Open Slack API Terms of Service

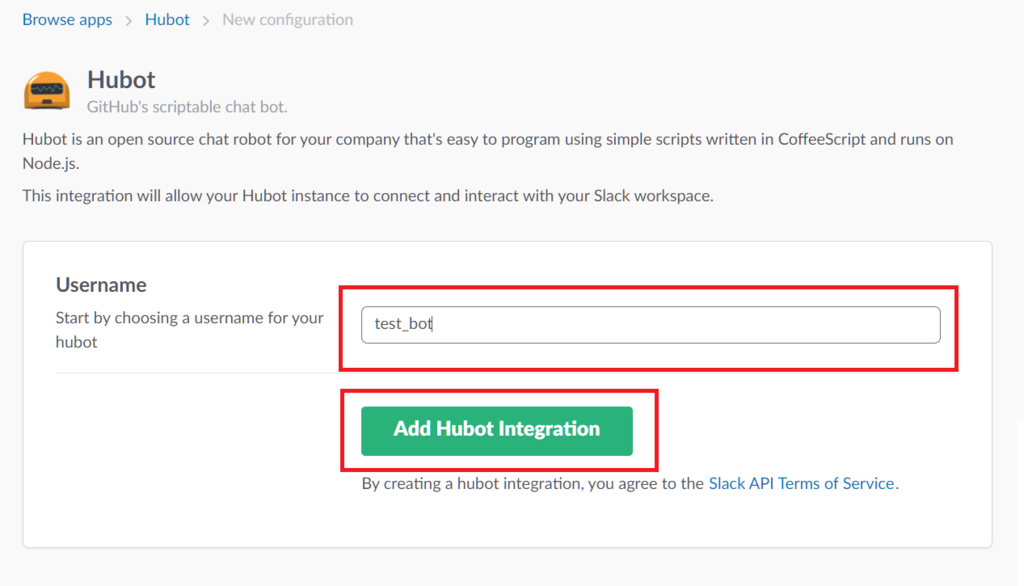(x=801, y=483)
